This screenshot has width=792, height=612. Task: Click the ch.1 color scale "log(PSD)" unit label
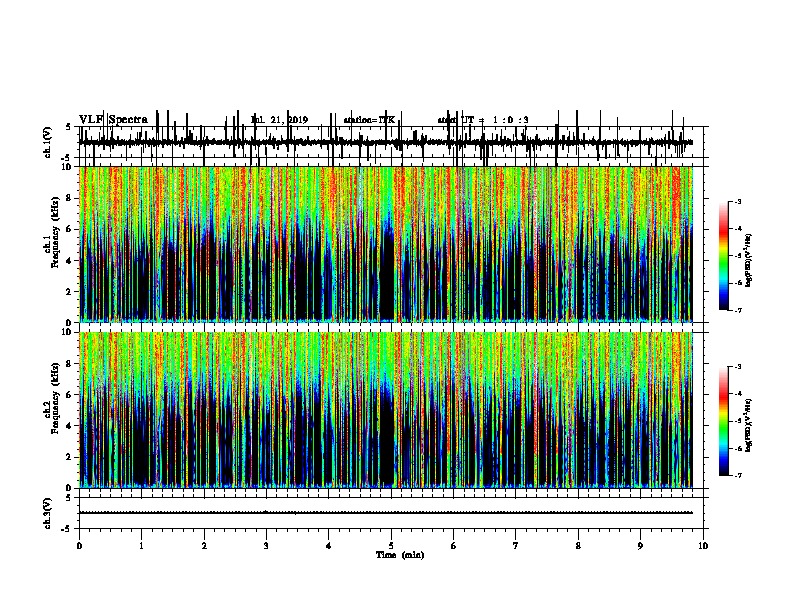click(x=749, y=260)
